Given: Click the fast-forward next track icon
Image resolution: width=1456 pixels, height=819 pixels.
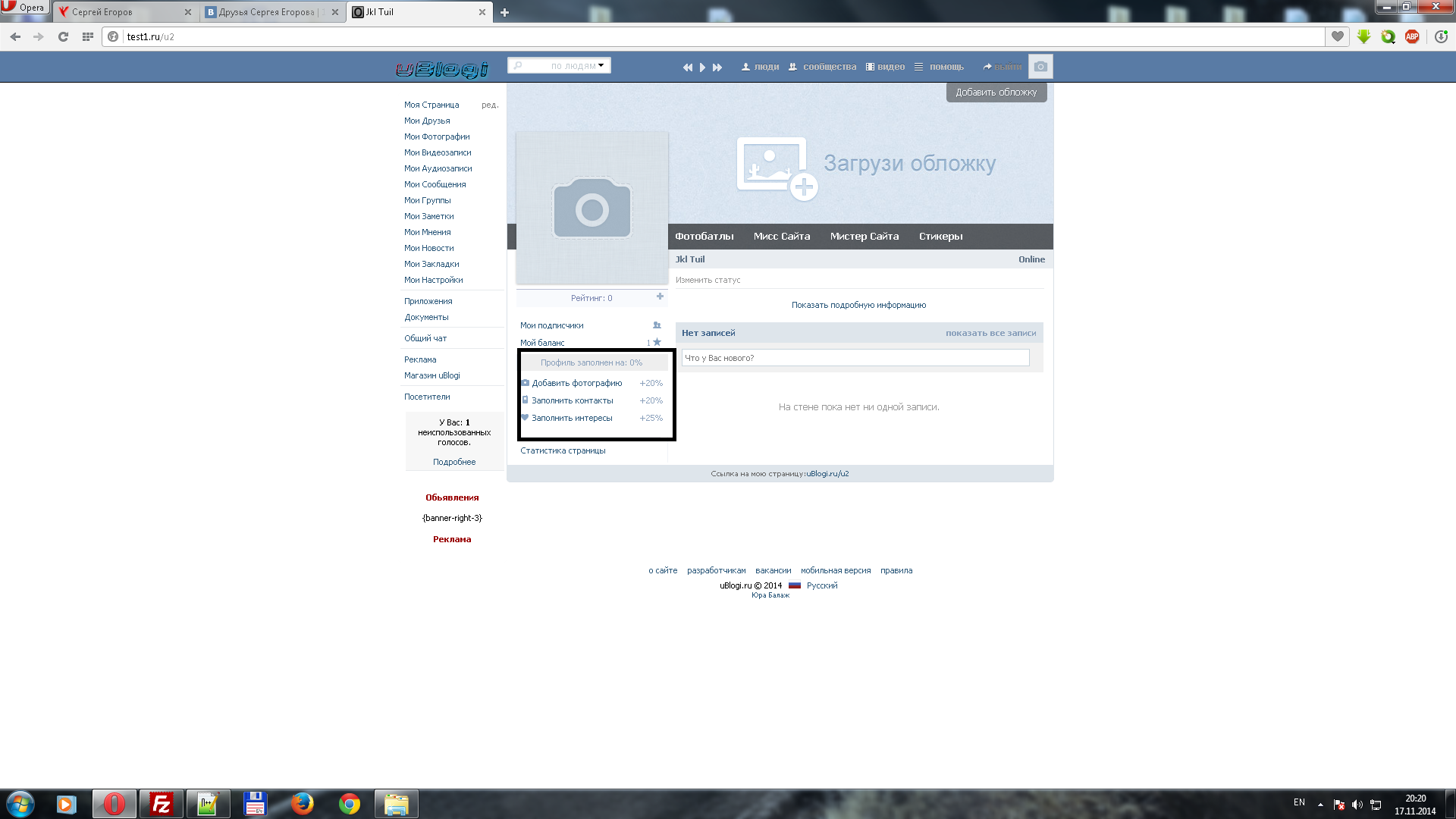Looking at the screenshot, I should click(x=717, y=67).
